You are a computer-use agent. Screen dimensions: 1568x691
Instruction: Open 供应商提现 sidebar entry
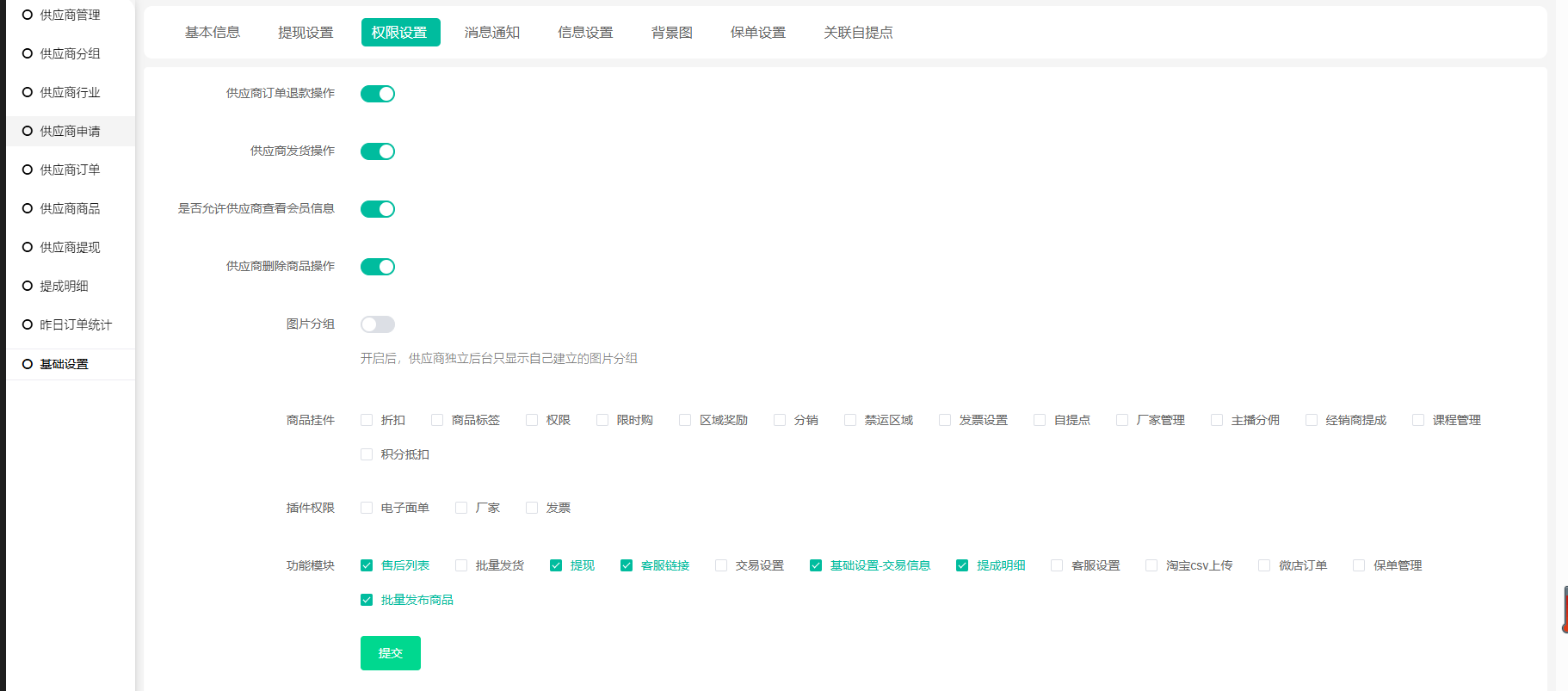(x=70, y=247)
